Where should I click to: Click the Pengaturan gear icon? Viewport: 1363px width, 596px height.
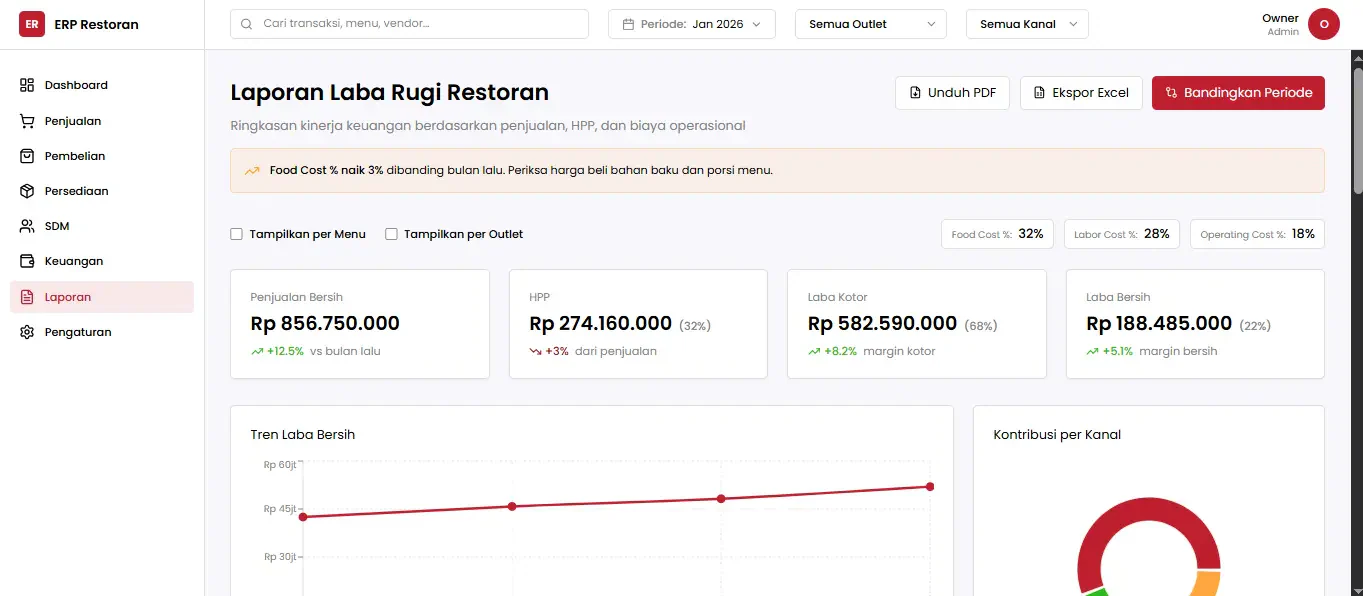click(27, 332)
